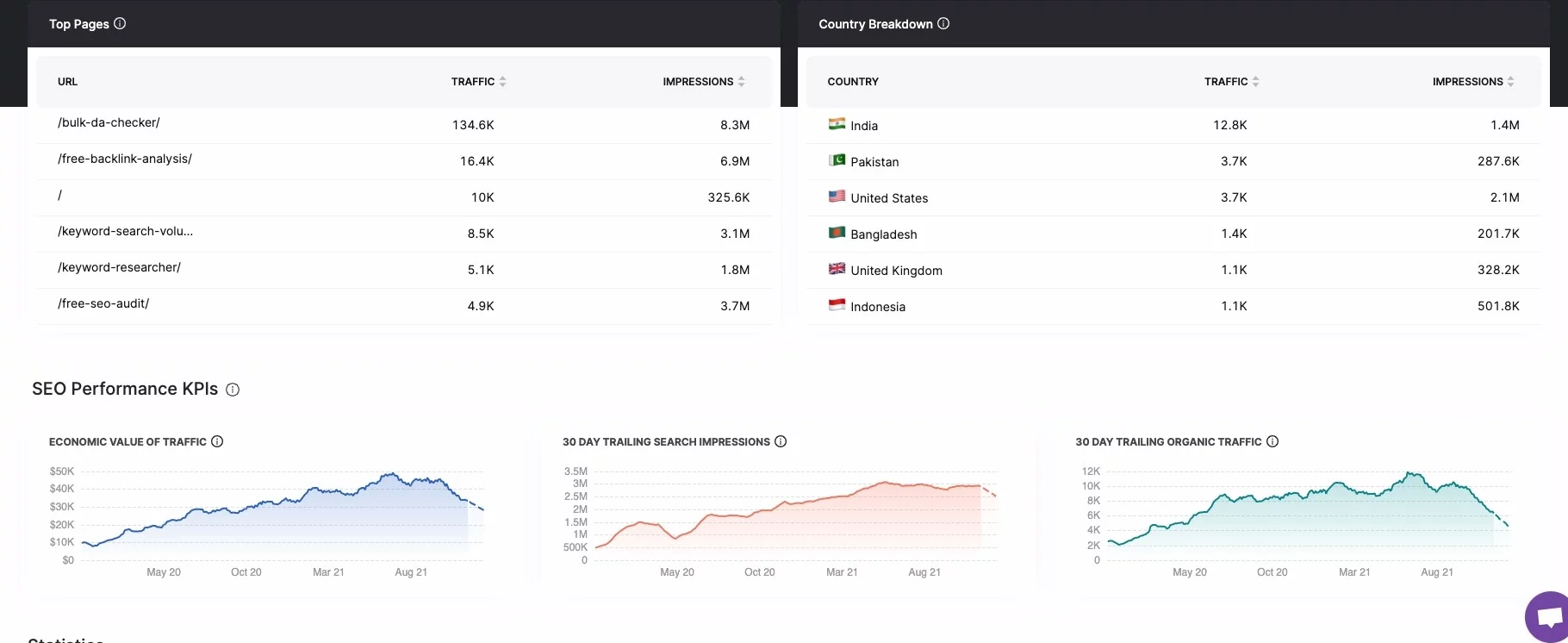Open the chat support bubble
Screen dimensions: 1568x643
(x=1549, y=617)
